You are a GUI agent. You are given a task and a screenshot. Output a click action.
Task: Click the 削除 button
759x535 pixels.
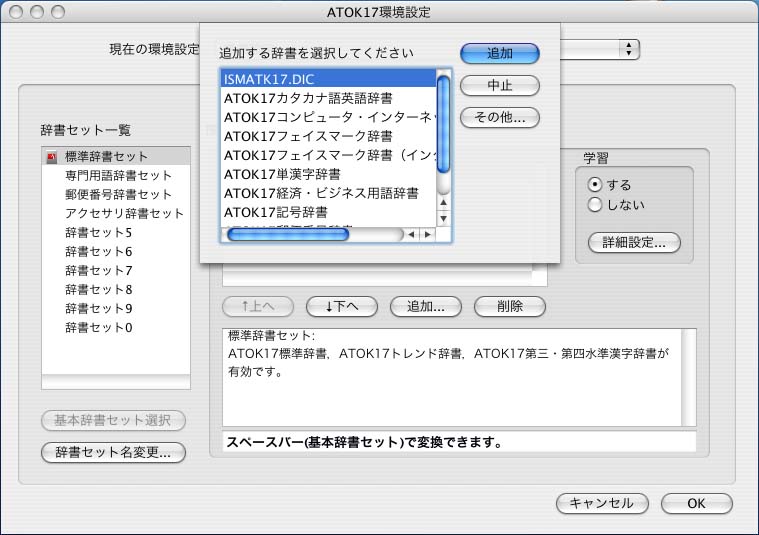pos(510,306)
